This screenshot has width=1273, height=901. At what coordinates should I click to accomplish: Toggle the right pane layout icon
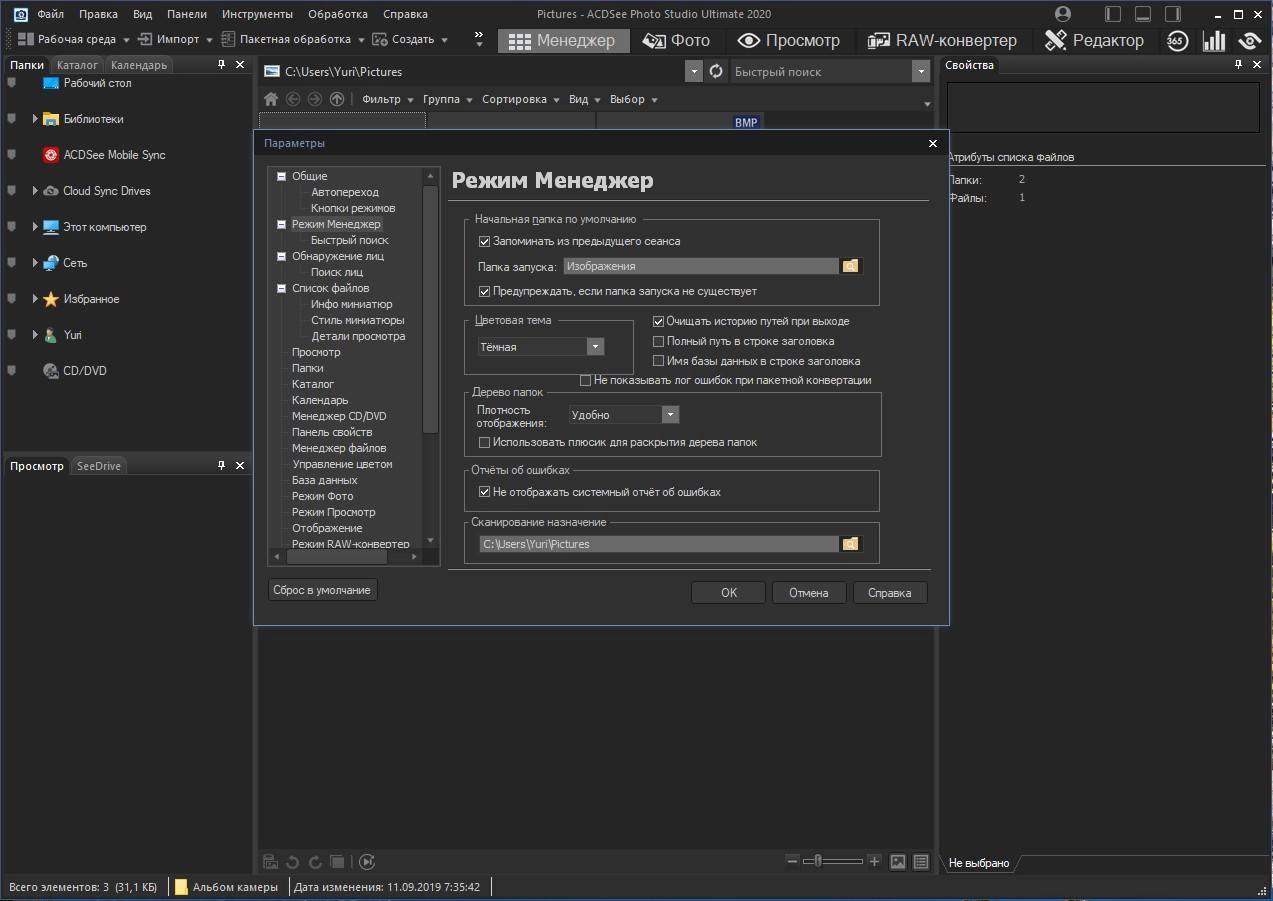tap(1173, 14)
